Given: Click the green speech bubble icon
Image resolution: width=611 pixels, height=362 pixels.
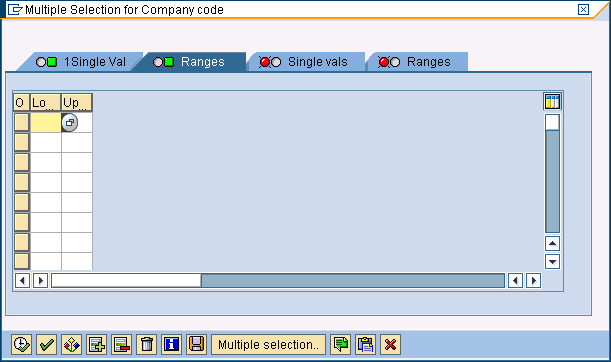Looking at the screenshot, I should 341,344.
